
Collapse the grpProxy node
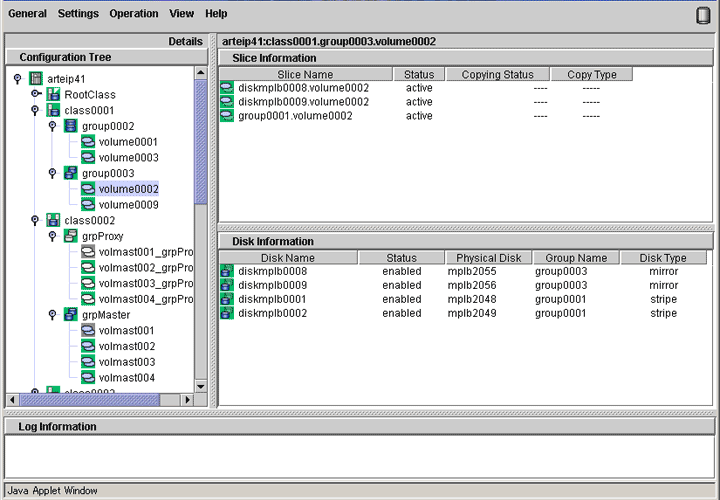coord(52,236)
